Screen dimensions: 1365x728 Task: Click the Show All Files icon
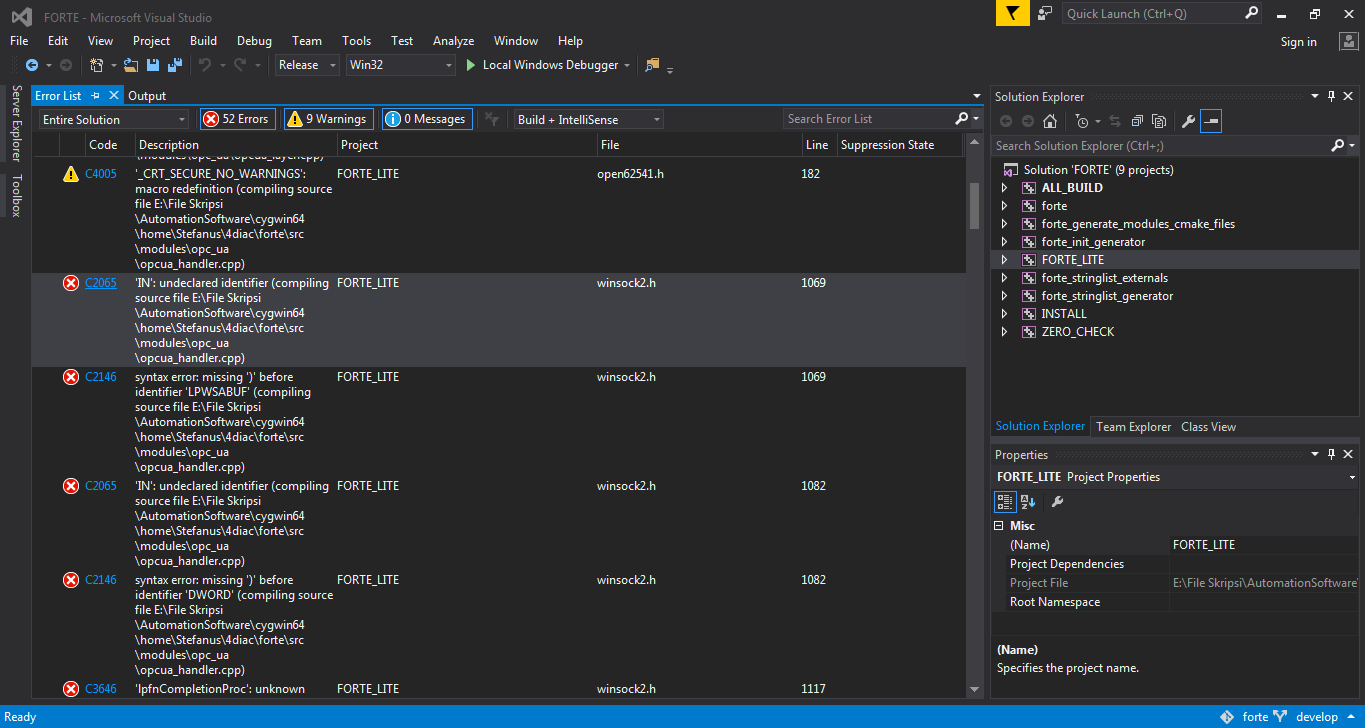1159,121
